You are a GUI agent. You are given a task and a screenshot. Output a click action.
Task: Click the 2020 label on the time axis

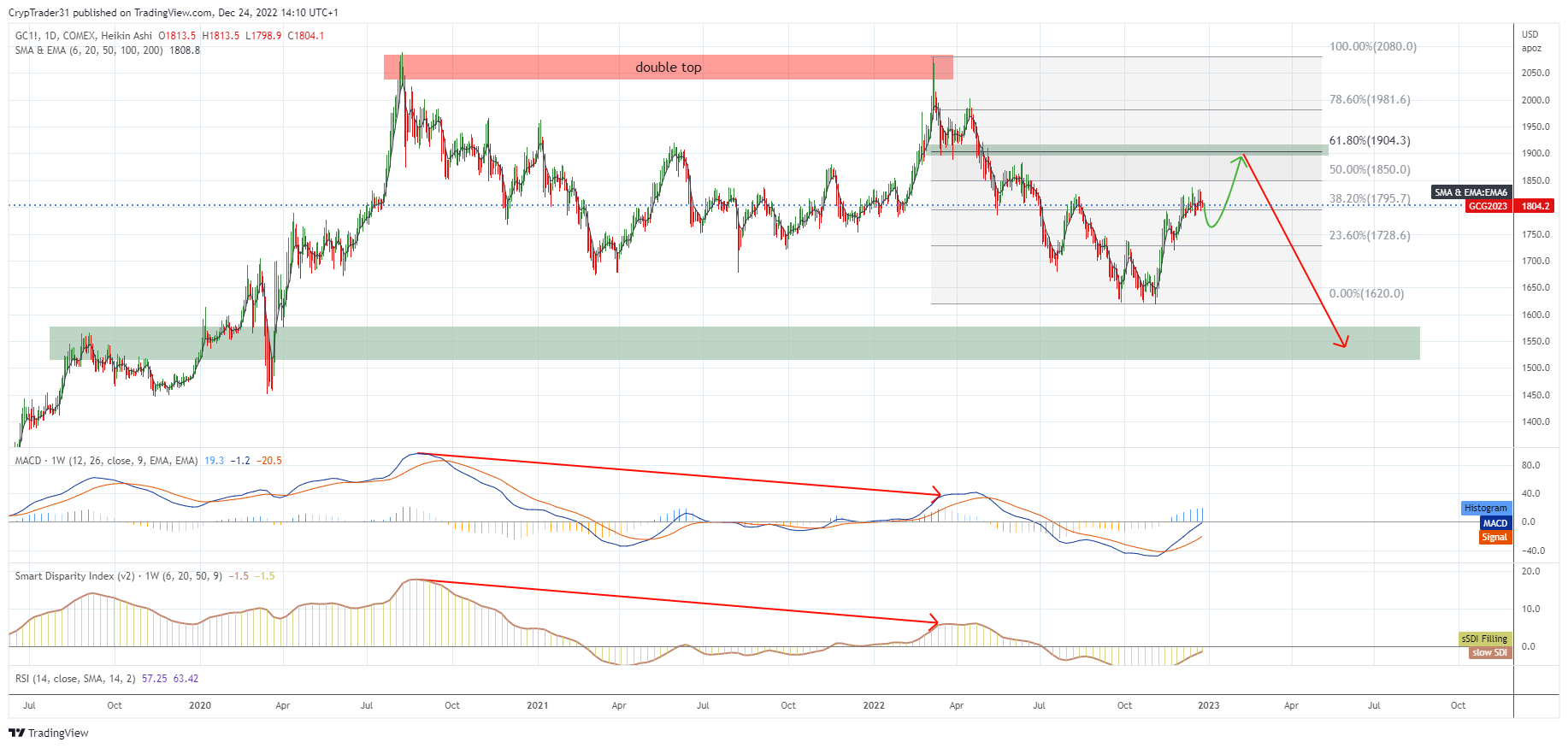tap(199, 705)
